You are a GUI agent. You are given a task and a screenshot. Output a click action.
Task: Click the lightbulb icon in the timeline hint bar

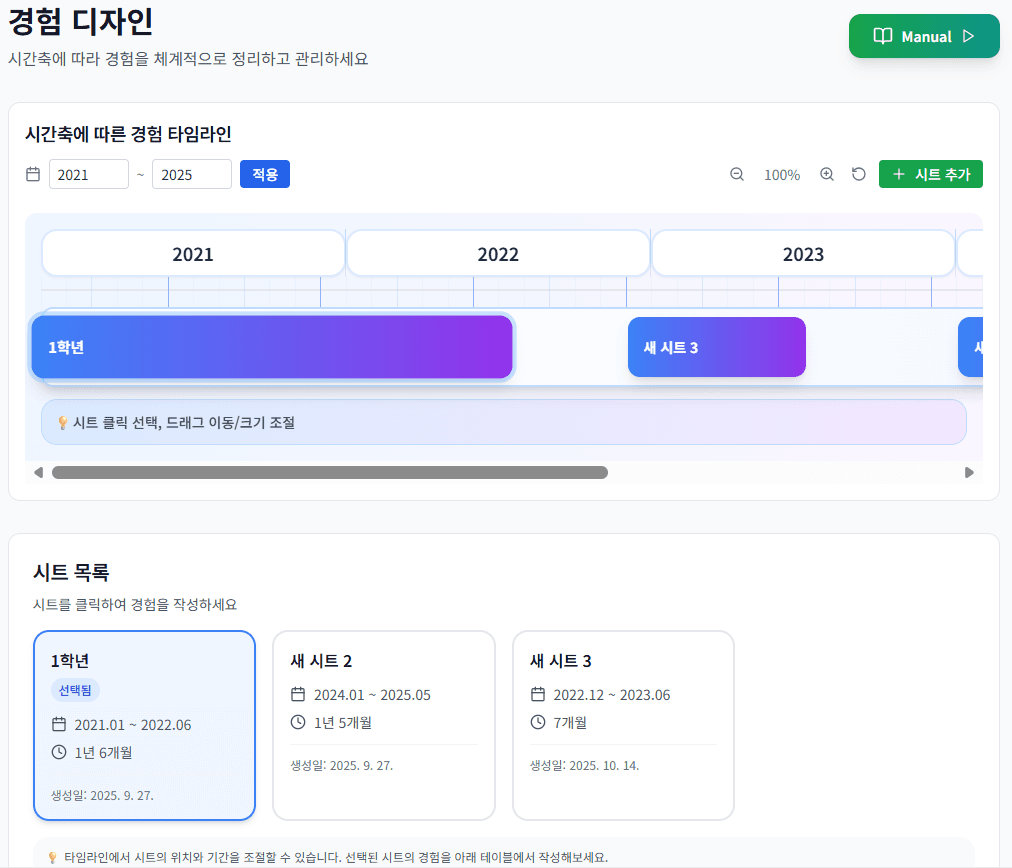(x=65, y=422)
